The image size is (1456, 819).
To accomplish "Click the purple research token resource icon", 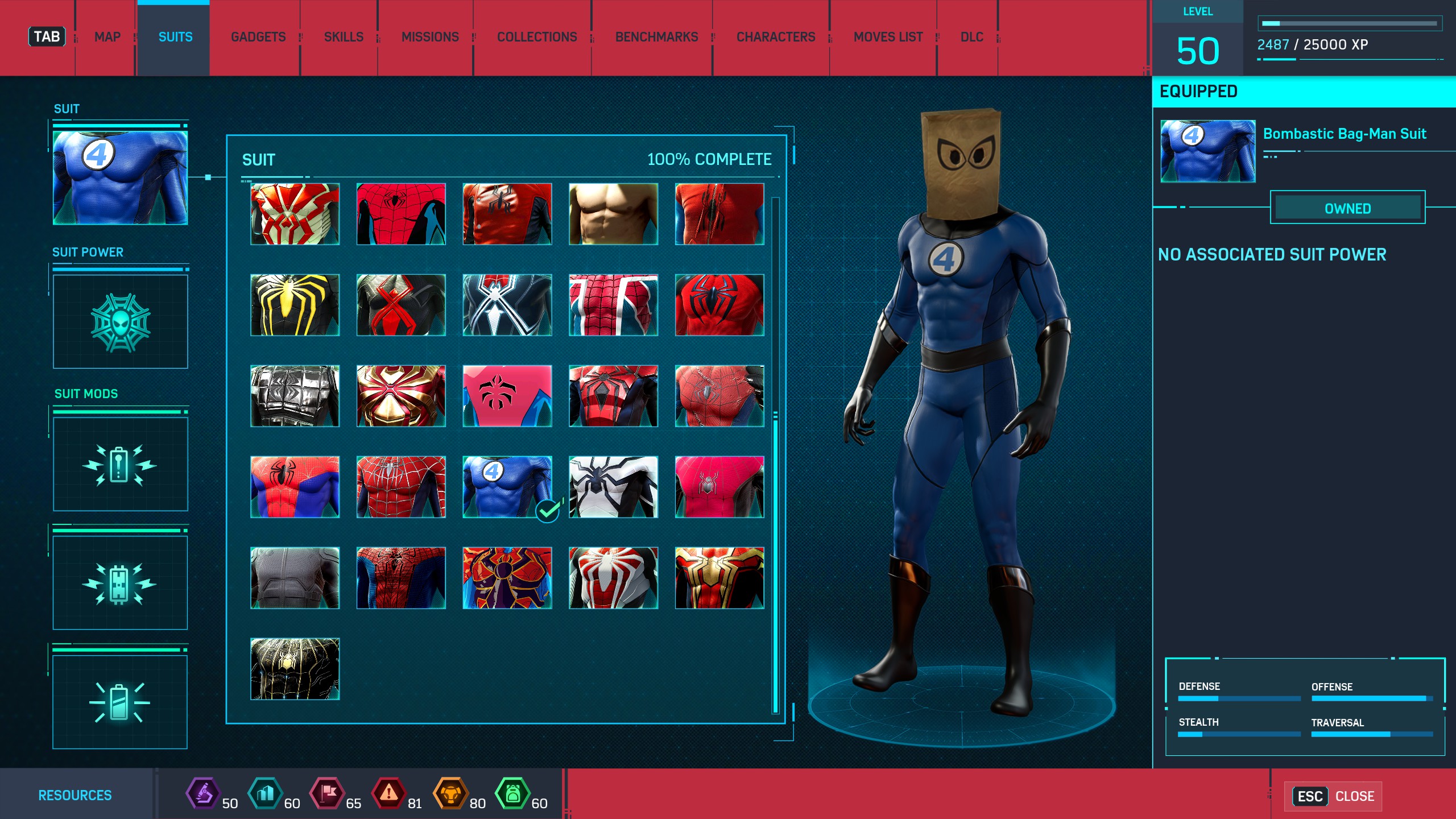I will pyautogui.click(x=203, y=793).
